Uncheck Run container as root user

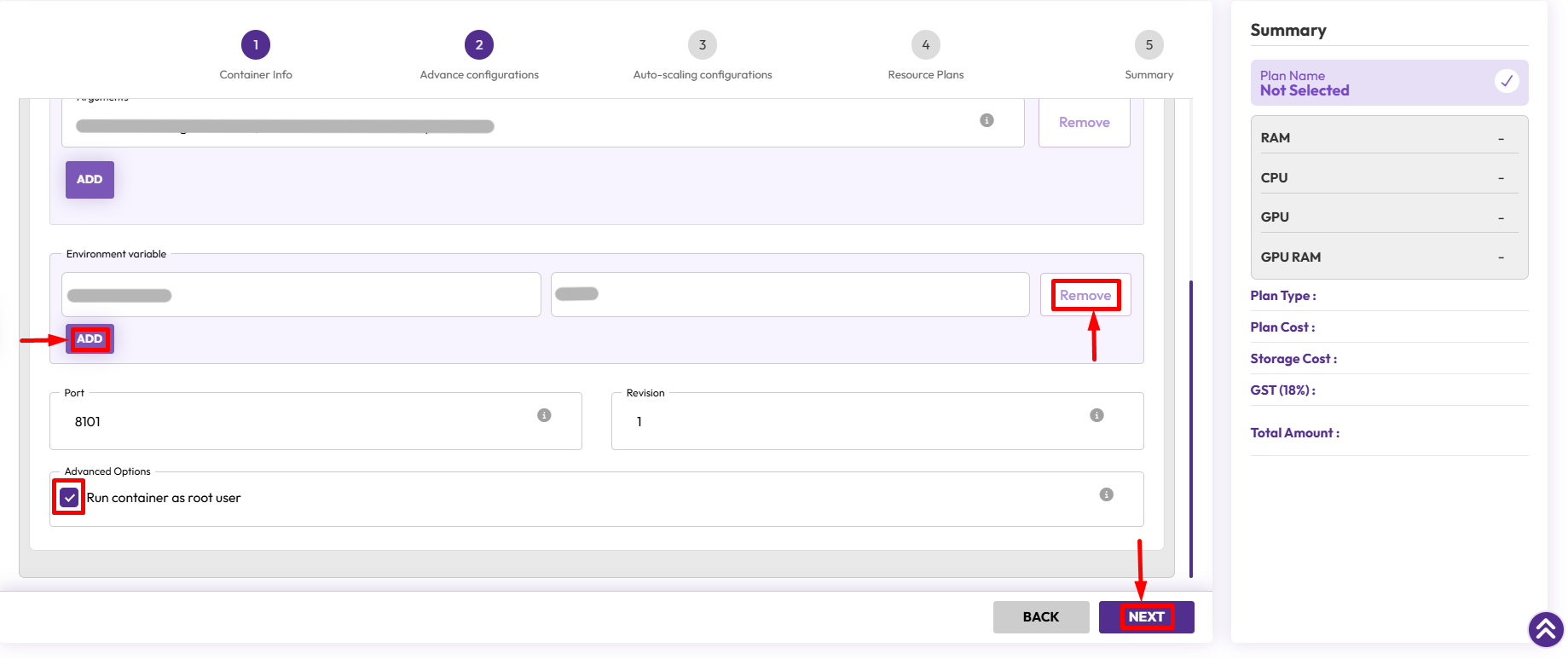pos(69,497)
